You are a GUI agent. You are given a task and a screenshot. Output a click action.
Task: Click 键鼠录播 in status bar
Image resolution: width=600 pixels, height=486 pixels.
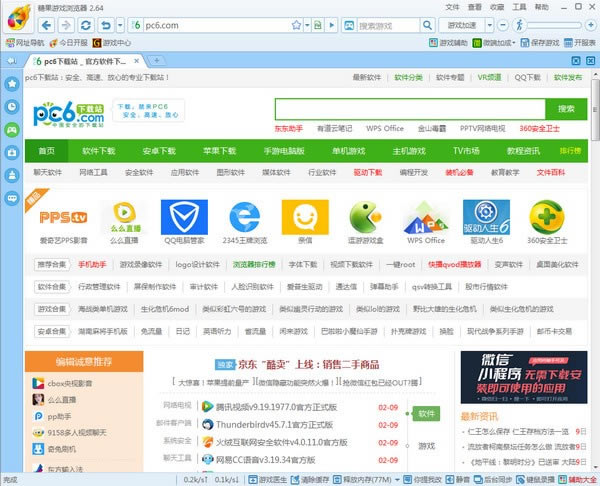pos(535,480)
